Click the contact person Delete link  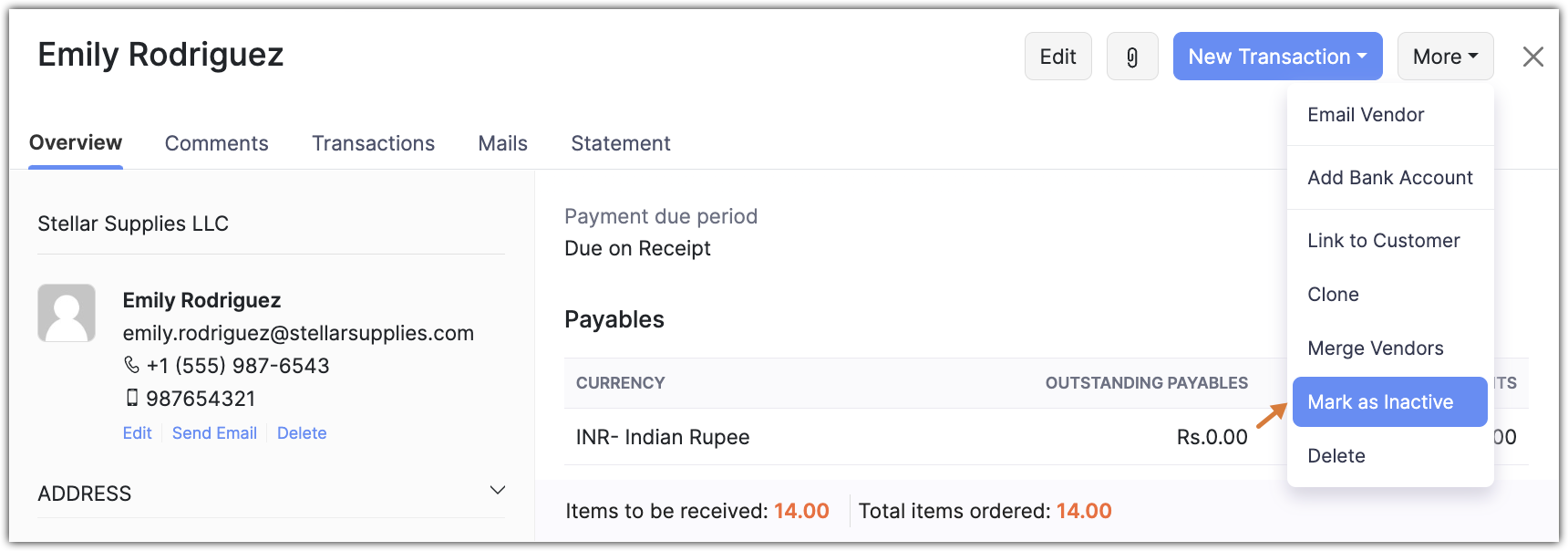pyautogui.click(x=302, y=433)
